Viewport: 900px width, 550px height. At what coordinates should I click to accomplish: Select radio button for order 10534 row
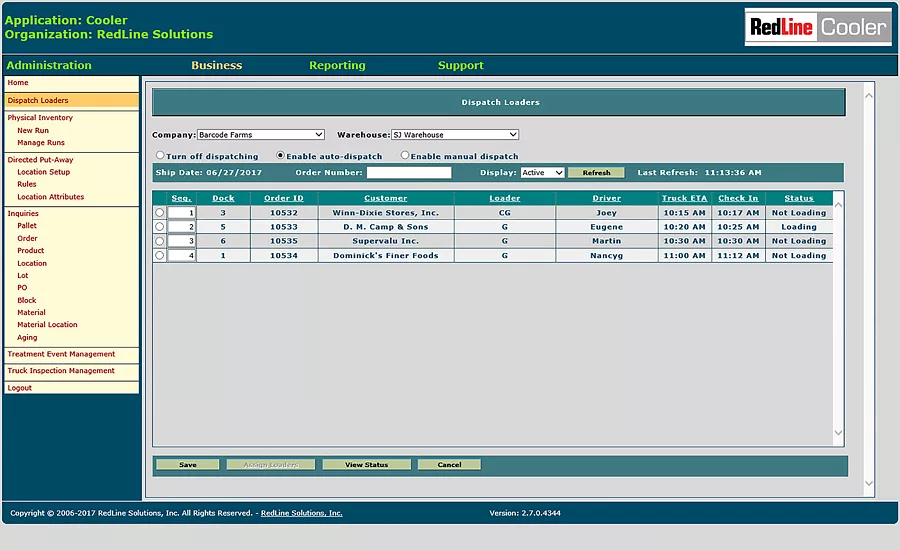pos(160,255)
